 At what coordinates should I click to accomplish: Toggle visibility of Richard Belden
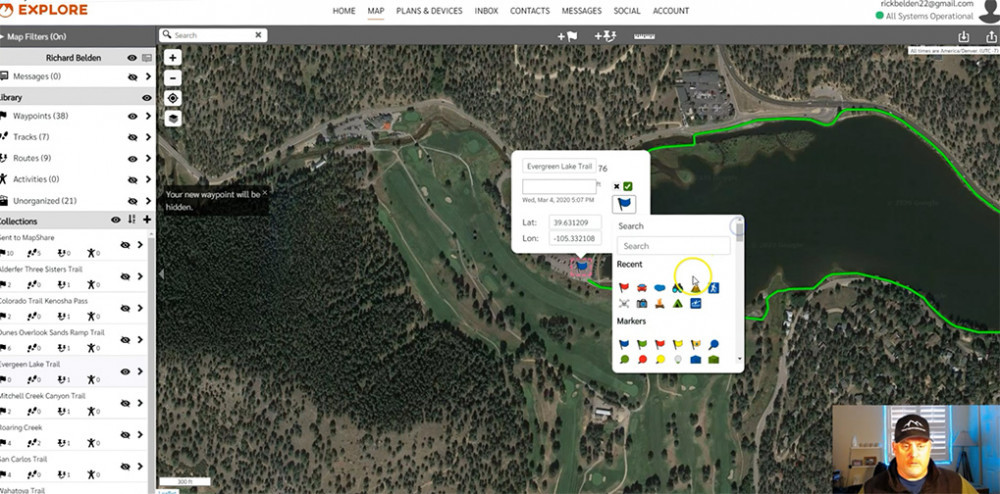[132, 58]
